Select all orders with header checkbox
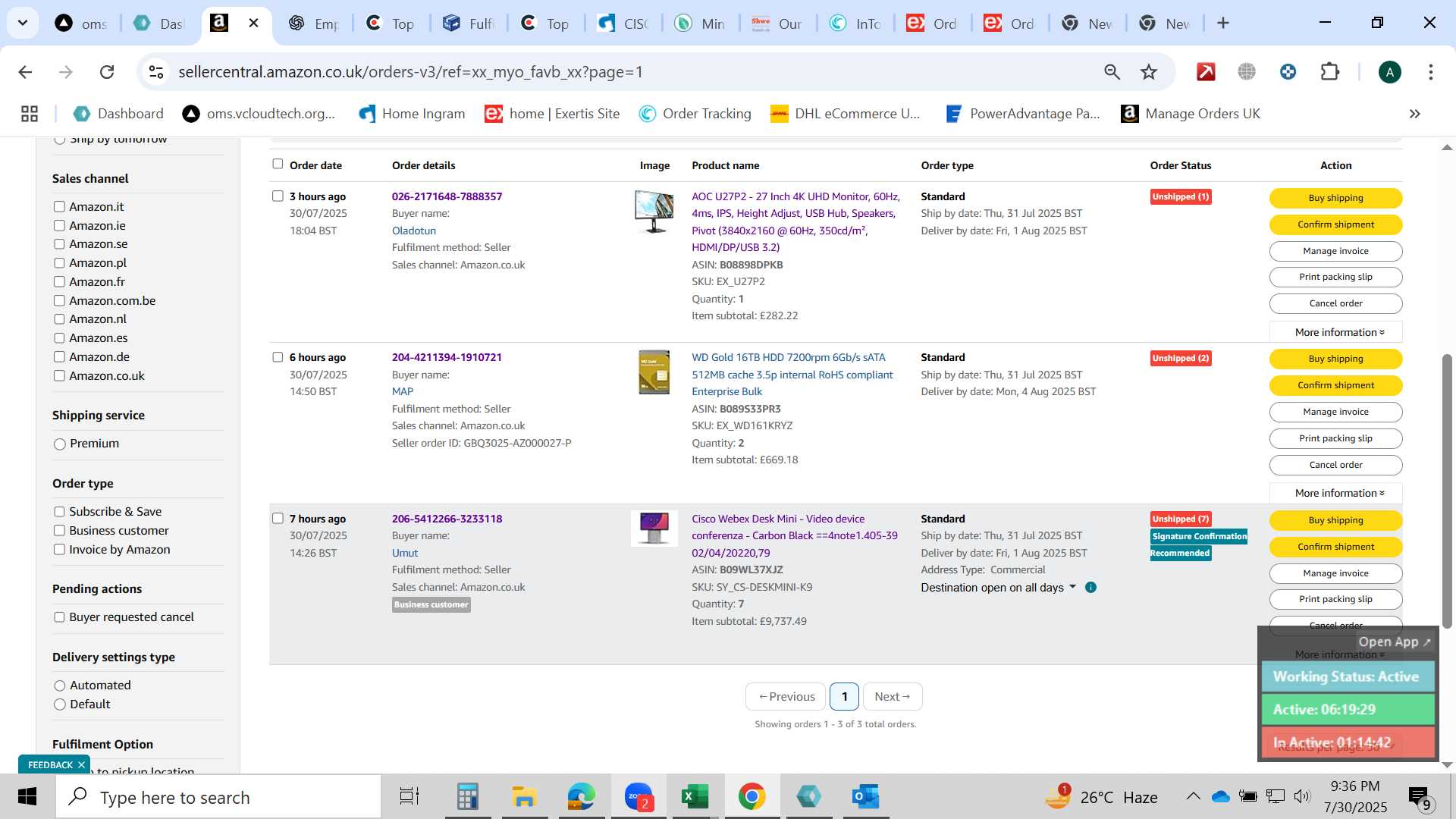1456x819 pixels. [x=278, y=164]
